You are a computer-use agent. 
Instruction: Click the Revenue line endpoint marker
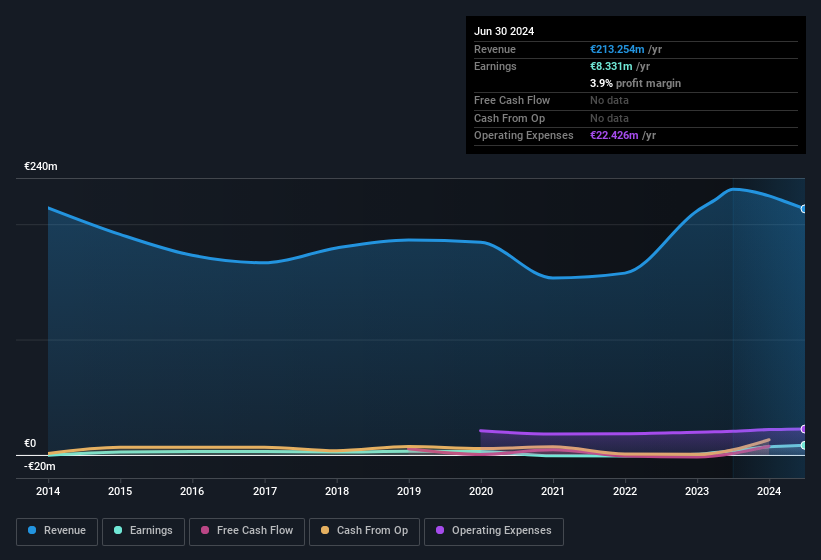point(804,209)
